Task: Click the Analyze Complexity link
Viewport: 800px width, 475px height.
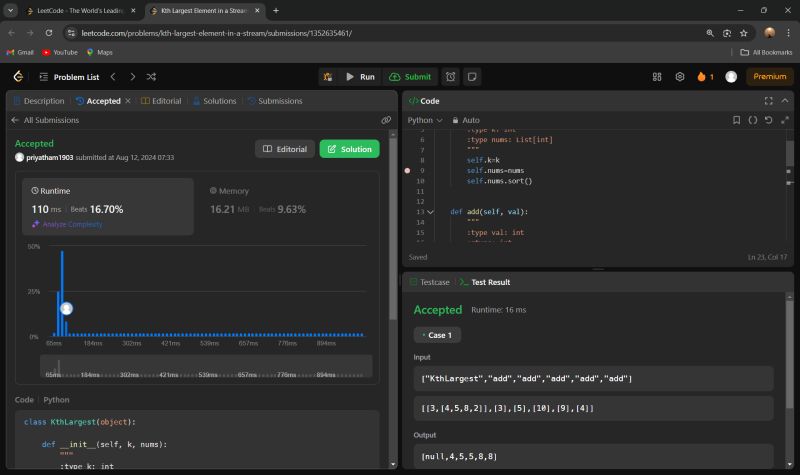Action: pyautogui.click(x=71, y=224)
